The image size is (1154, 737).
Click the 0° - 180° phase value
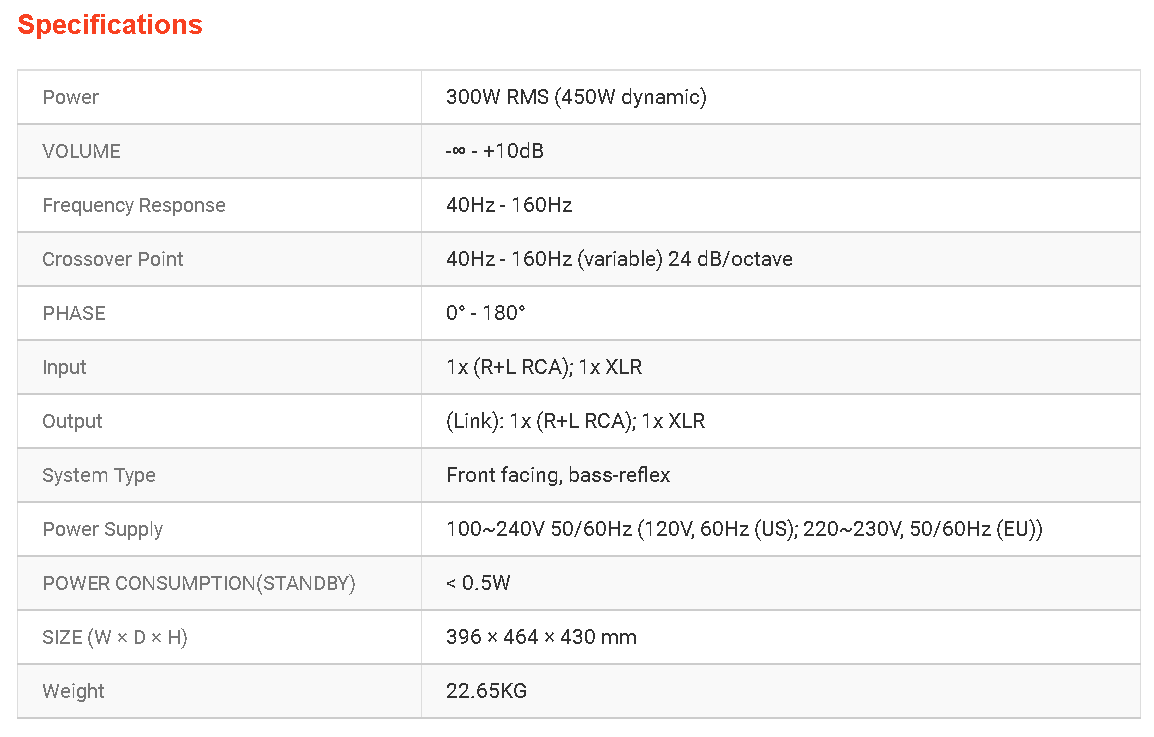pos(486,313)
